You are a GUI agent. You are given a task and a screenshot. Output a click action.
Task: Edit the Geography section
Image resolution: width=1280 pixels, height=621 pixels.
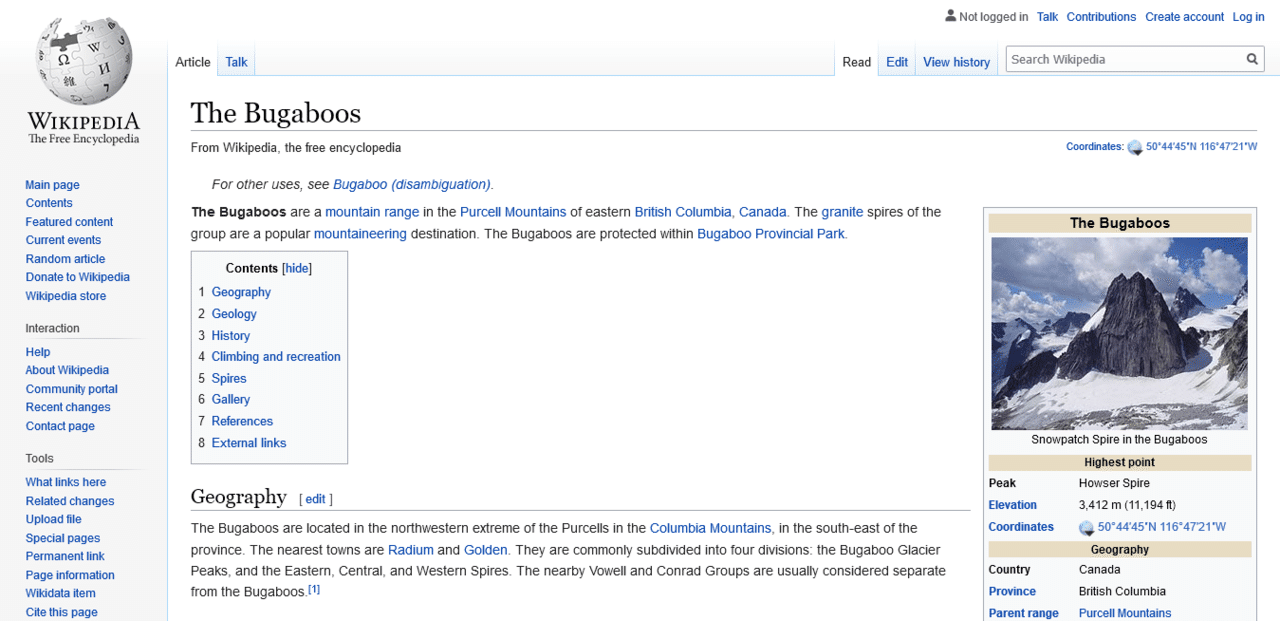pos(315,498)
